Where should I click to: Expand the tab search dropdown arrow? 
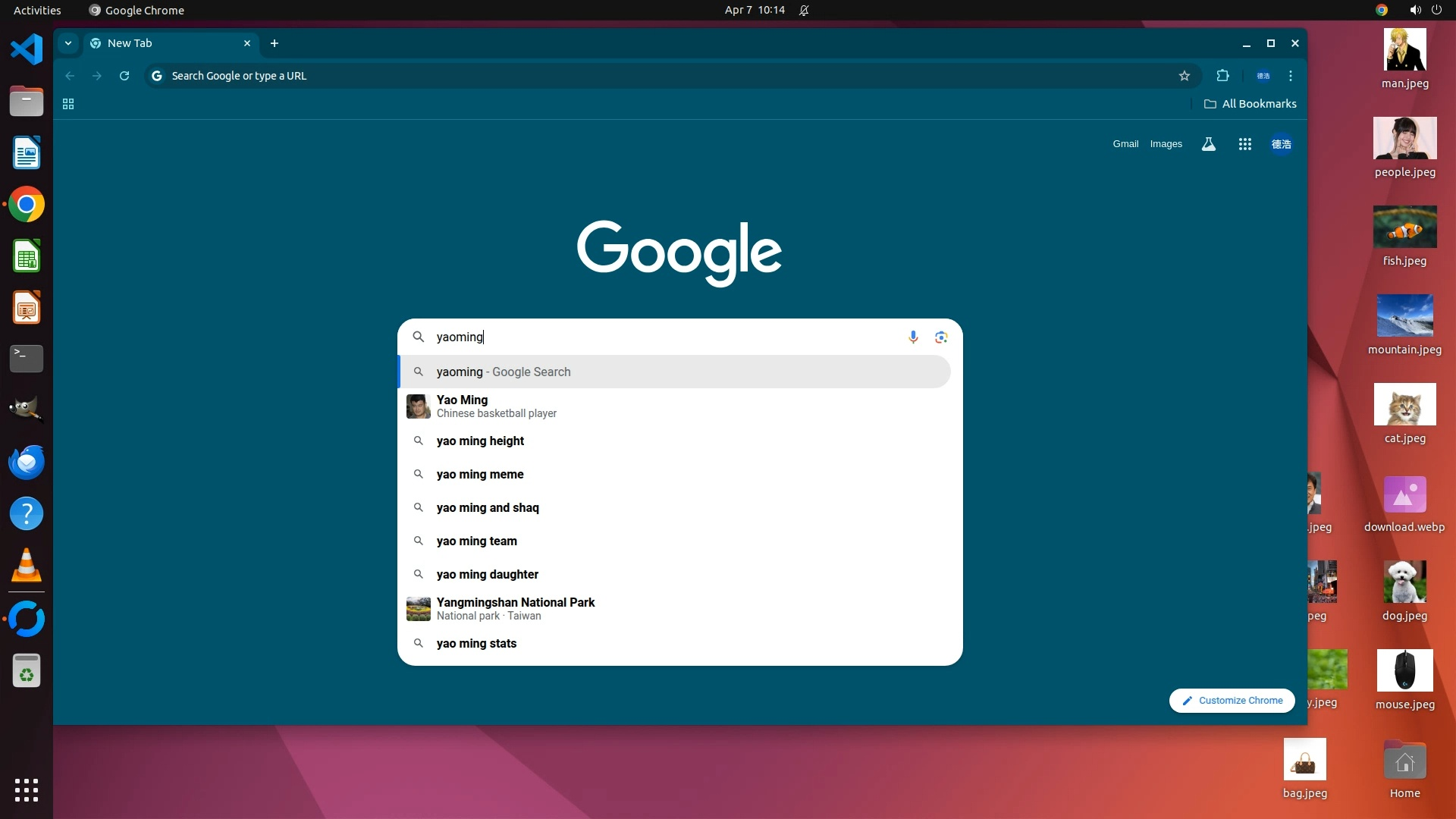point(68,43)
